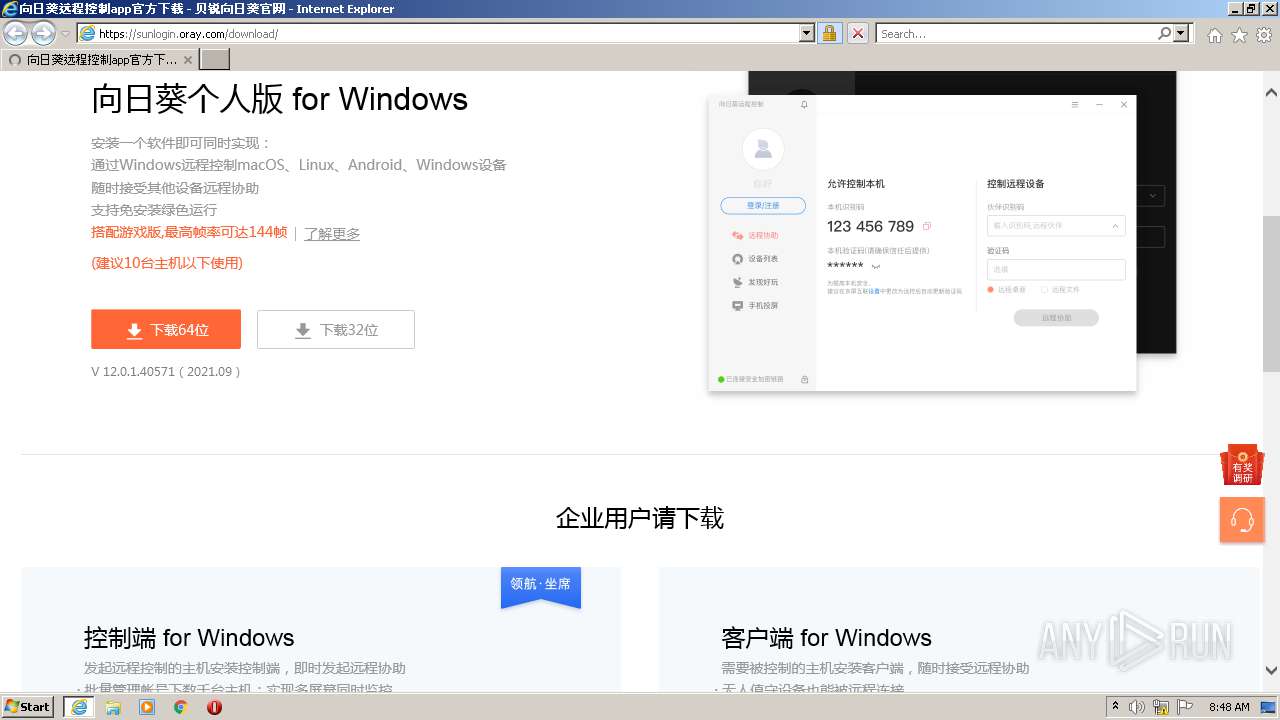Click the 有奖调研 red envelope icon
Viewport: 1280px width, 720px height.
coord(1242,465)
